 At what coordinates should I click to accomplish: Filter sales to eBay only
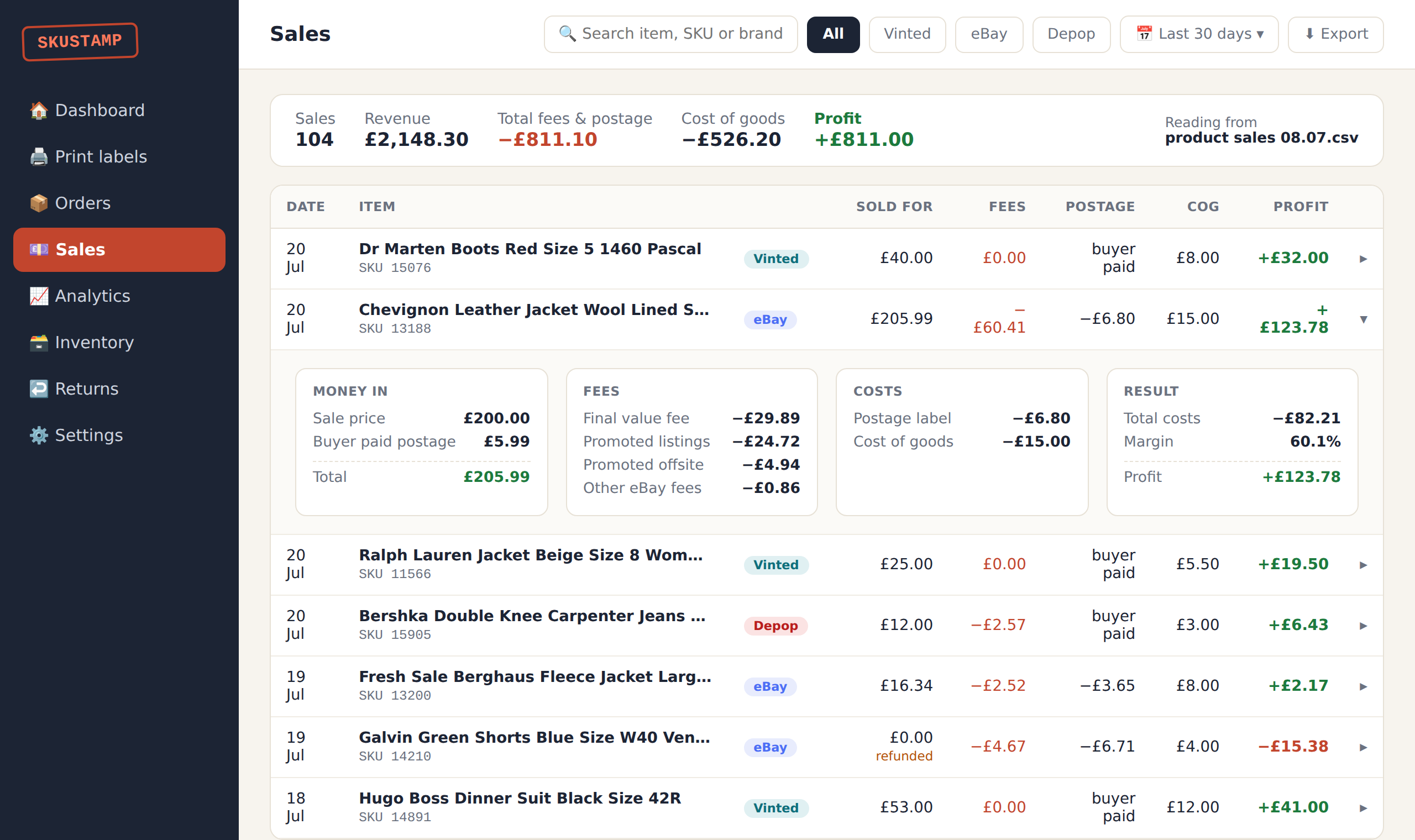click(988, 34)
